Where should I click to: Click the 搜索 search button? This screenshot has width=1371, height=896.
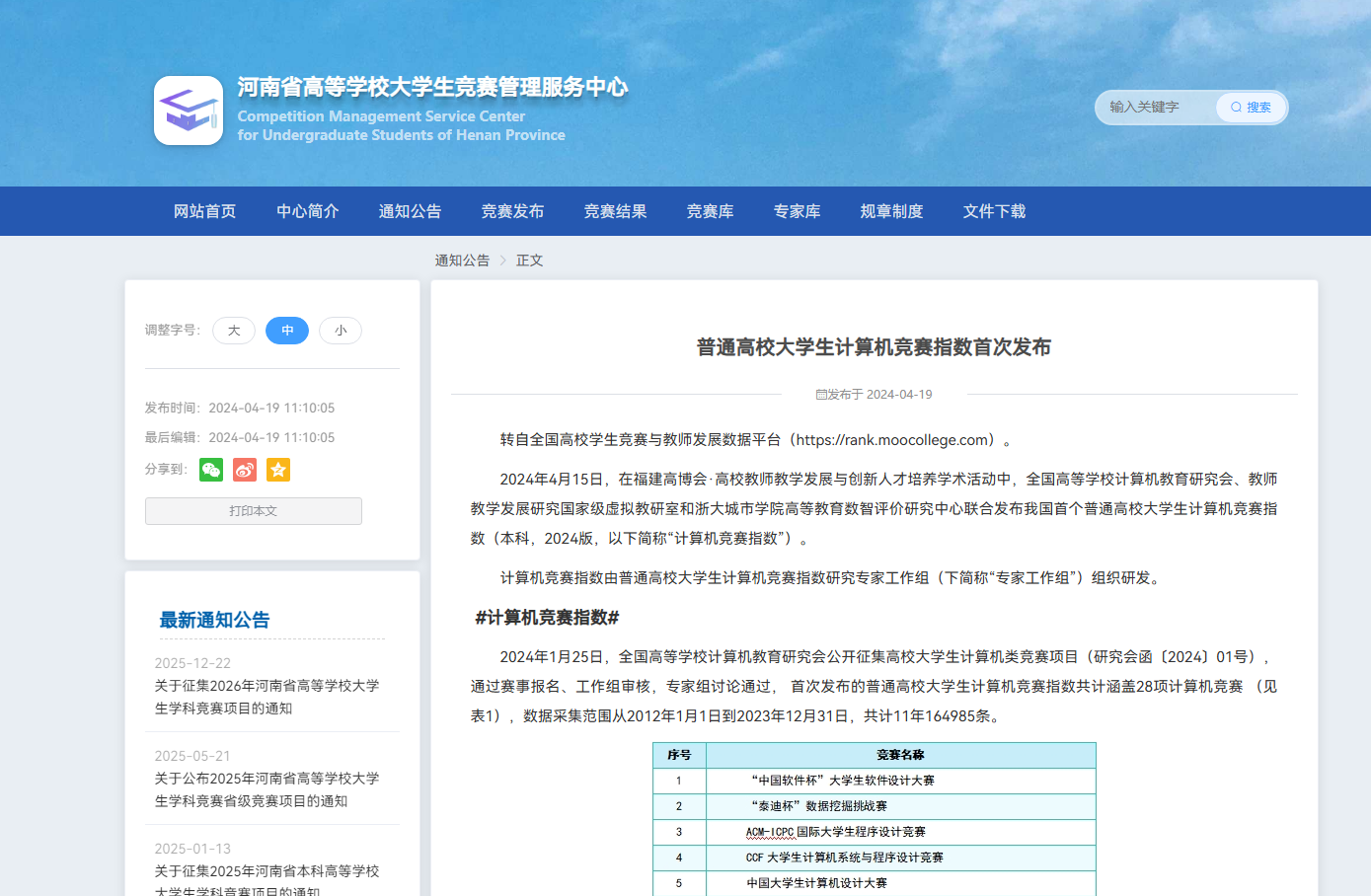[1251, 108]
